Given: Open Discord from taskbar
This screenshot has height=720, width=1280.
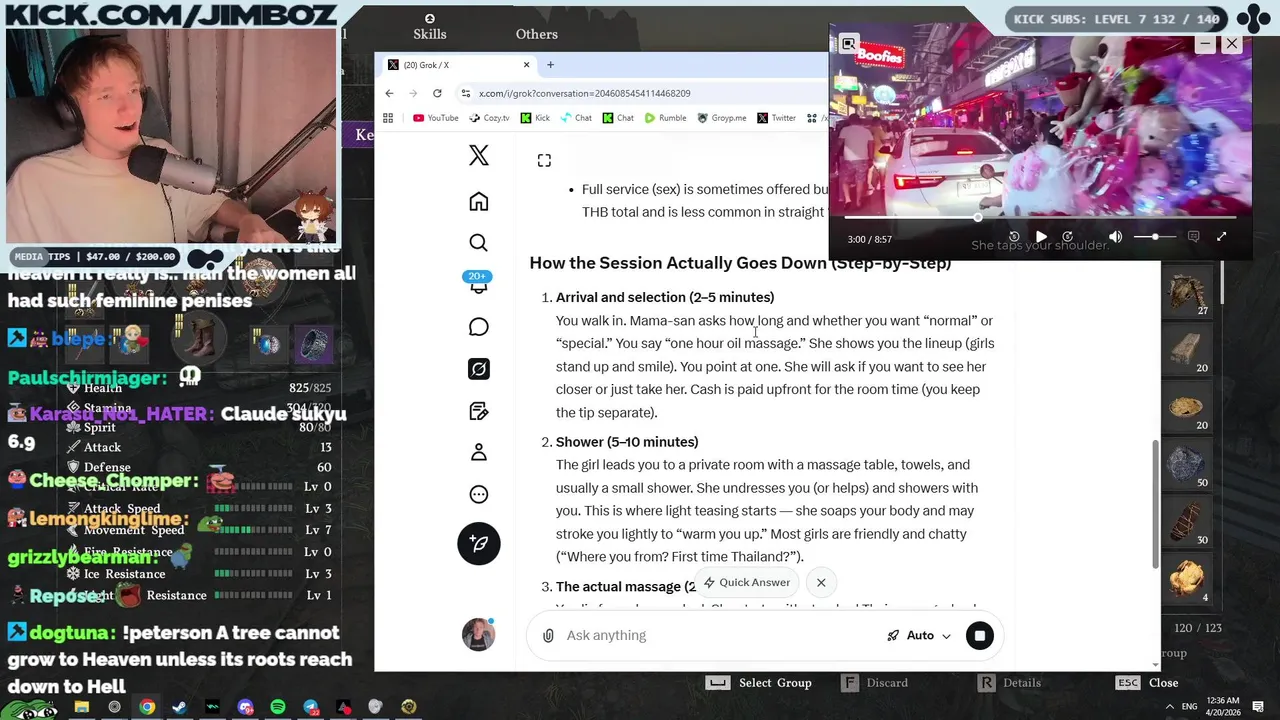Looking at the screenshot, I should coord(245,707).
